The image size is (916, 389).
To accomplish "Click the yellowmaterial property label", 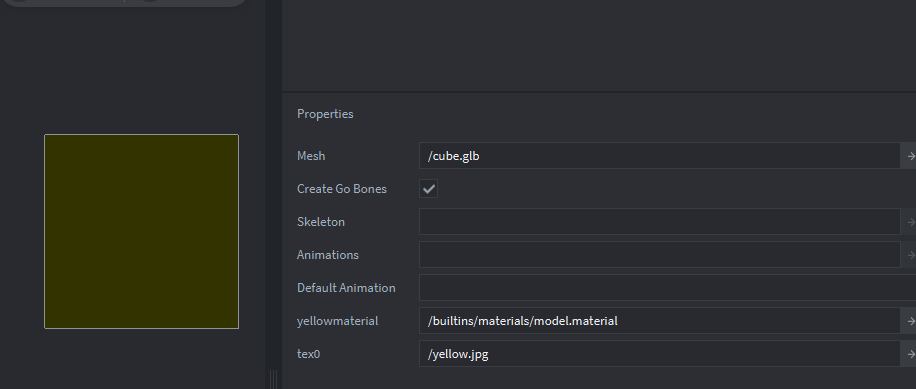I will click(337, 321).
